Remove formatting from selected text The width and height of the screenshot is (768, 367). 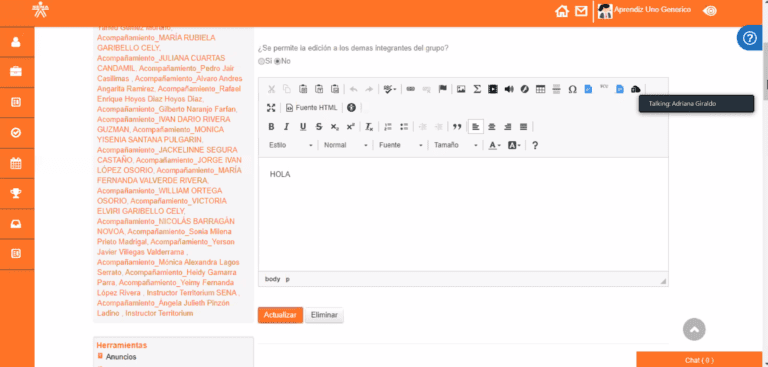(369, 127)
